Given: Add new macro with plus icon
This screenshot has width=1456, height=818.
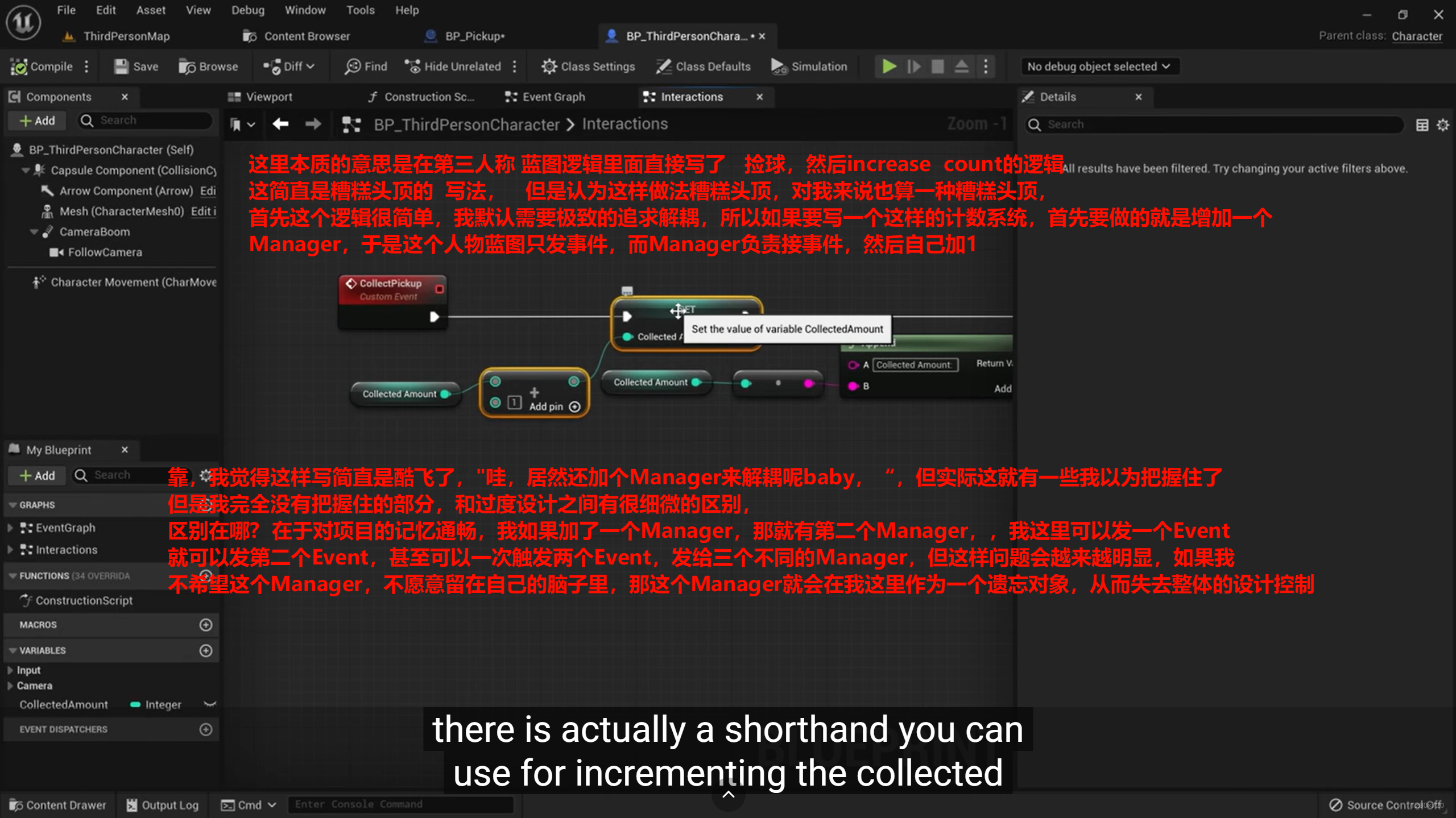Looking at the screenshot, I should [206, 625].
